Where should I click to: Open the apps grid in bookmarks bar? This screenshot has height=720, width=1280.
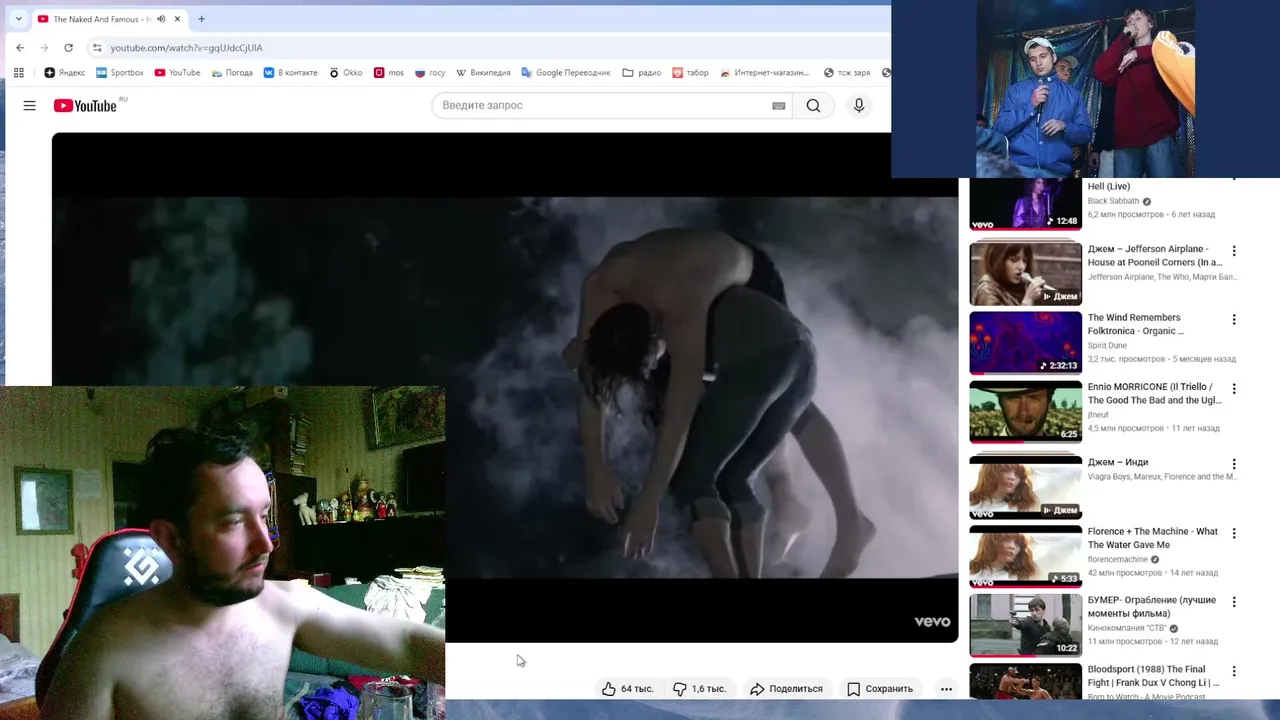pyautogui.click(x=18, y=72)
